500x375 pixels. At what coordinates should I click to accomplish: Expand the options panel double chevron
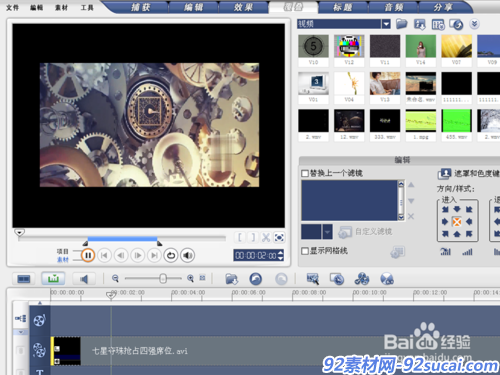click(x=475, y=24)
